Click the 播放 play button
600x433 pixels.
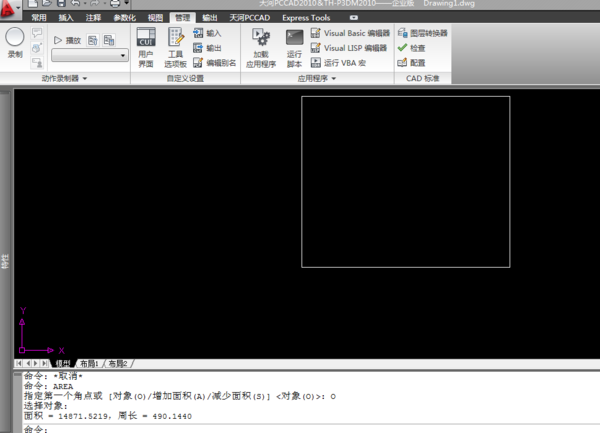pos(67,40)
